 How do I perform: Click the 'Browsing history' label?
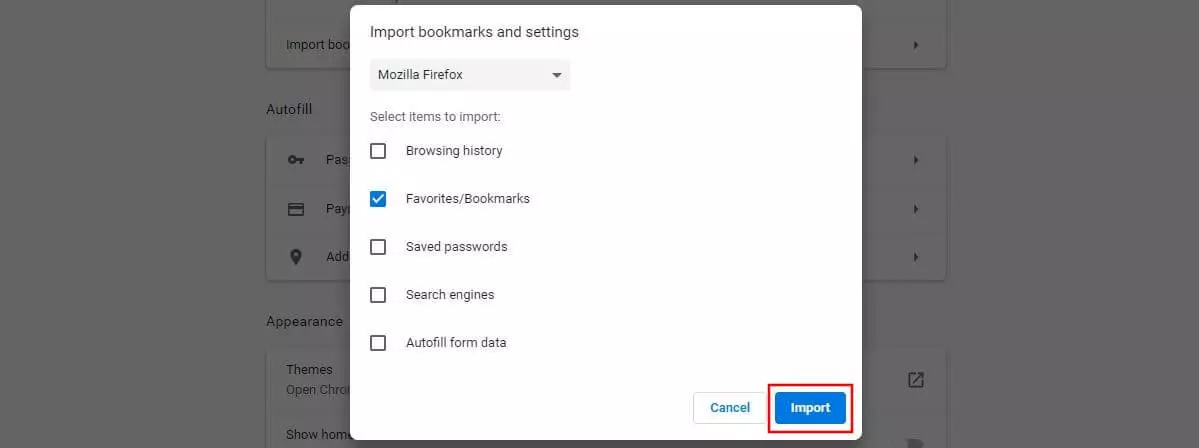(454, 151)
